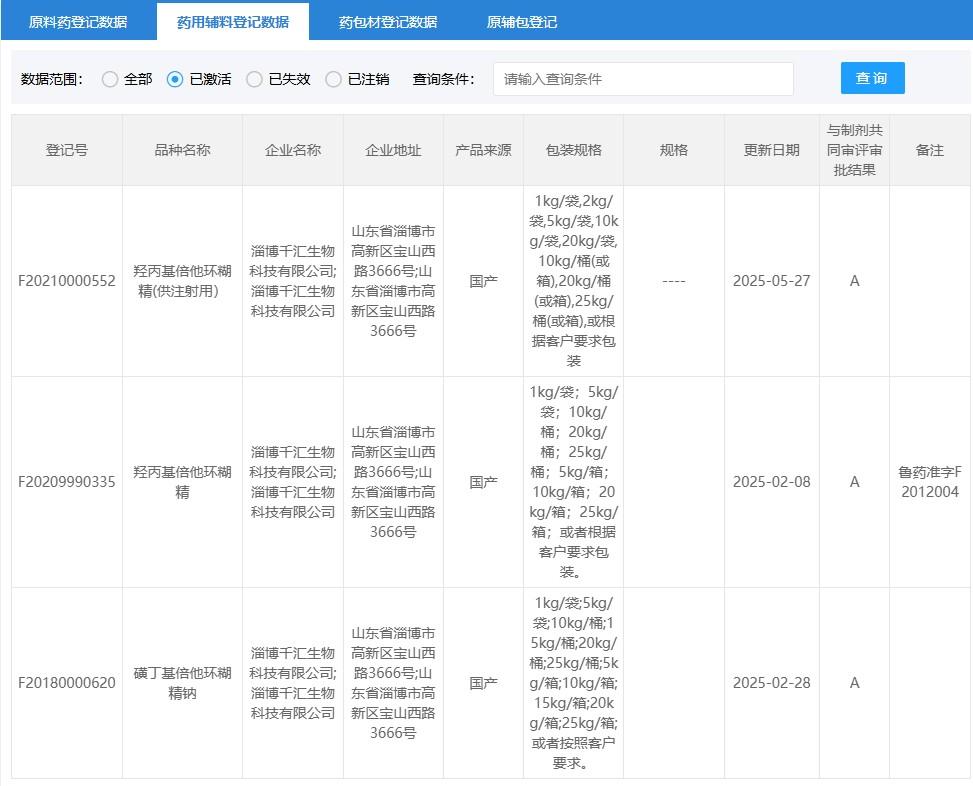The image size is (973, 786).
Task: Click the 数据范围 label
Action: (52, 79)
